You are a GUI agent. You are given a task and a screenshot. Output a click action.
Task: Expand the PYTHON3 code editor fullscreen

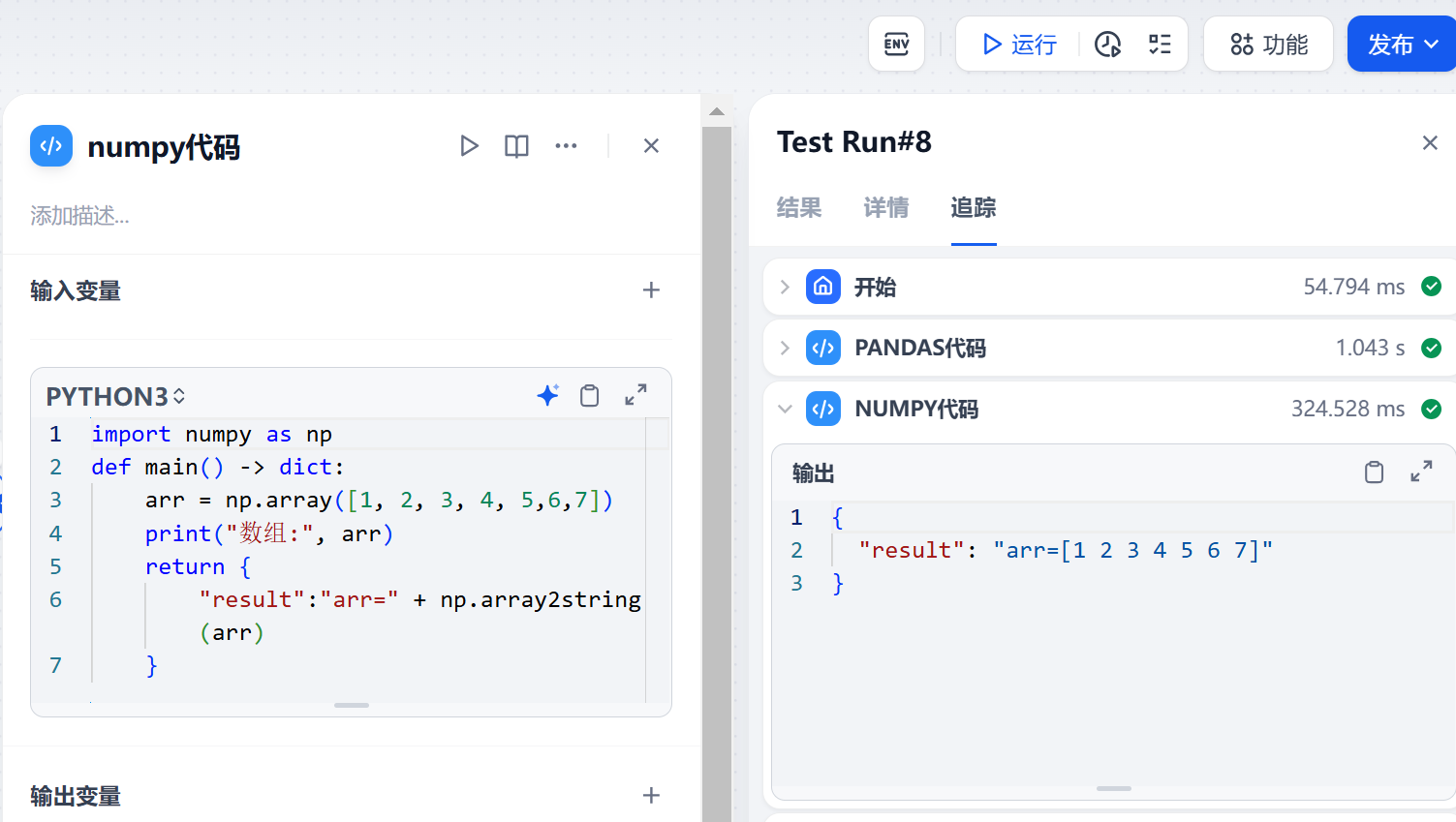tap(635, 395)
